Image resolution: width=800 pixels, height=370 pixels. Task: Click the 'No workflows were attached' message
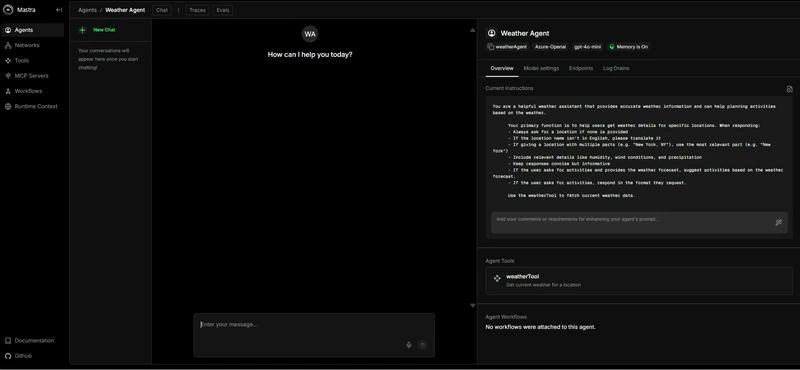[x=540, y=327]
